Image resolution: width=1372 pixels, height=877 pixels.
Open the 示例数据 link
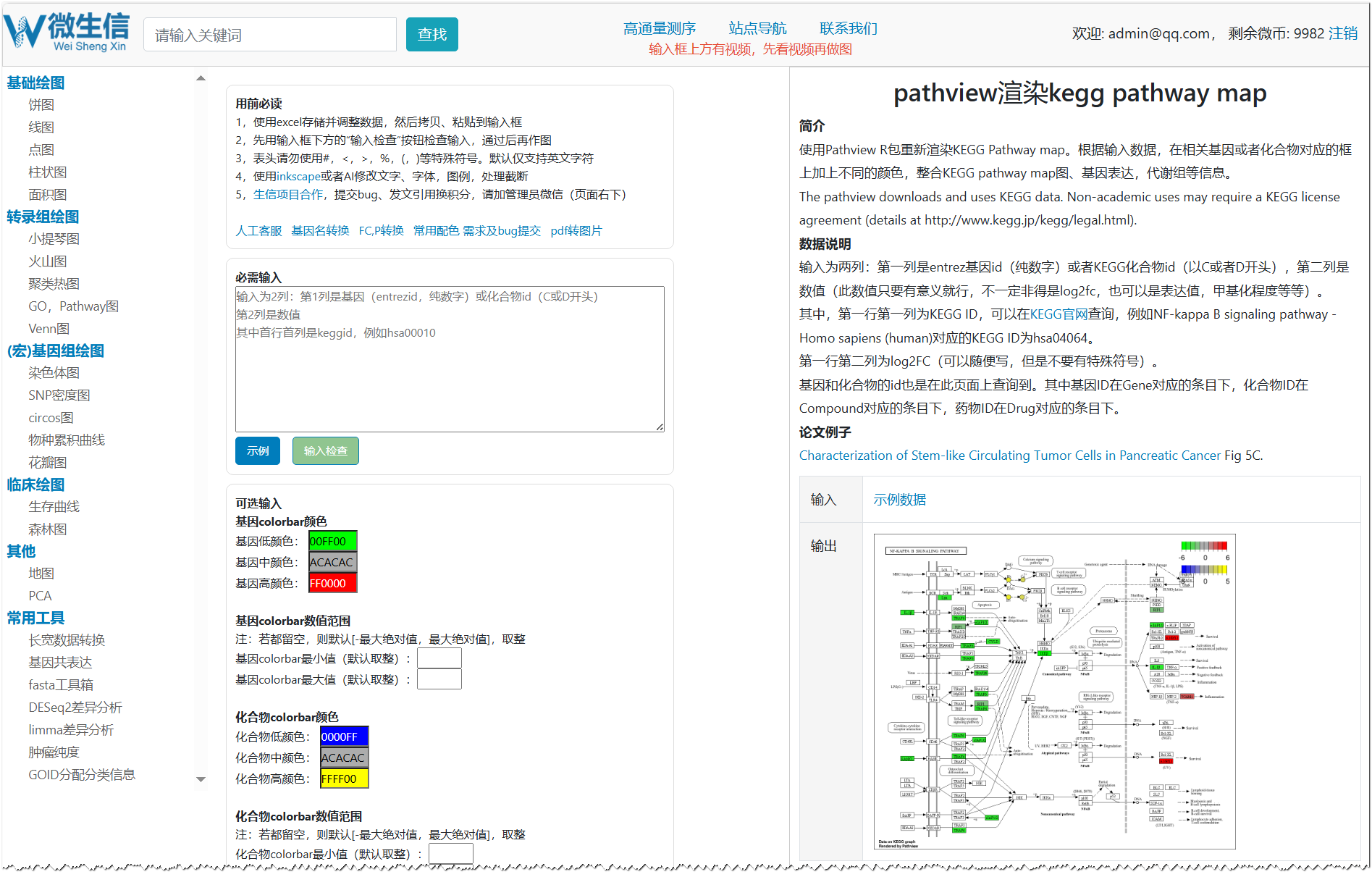pos(899,499)
